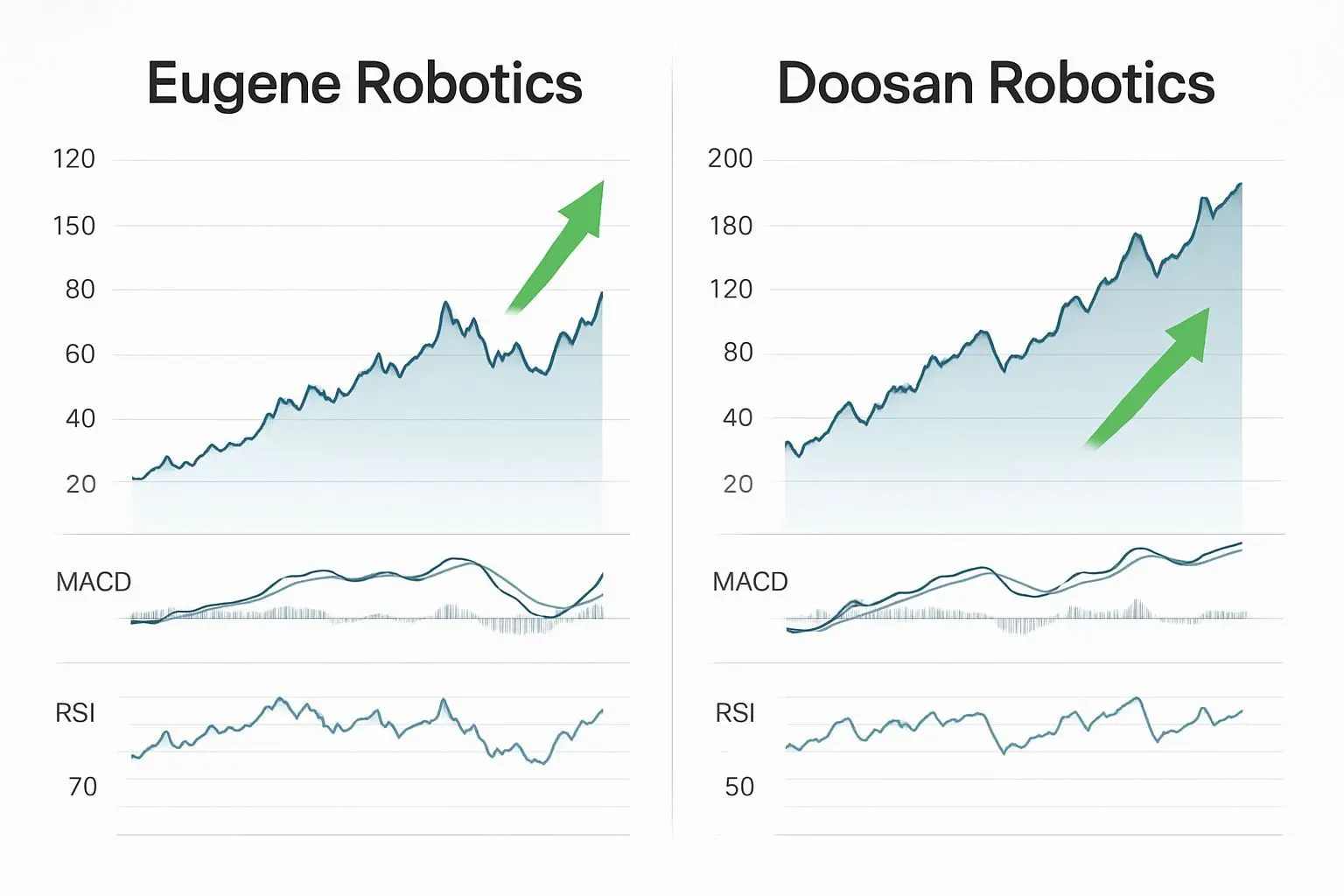Click the MACD label under Doosan Robotics

(750, 582)
